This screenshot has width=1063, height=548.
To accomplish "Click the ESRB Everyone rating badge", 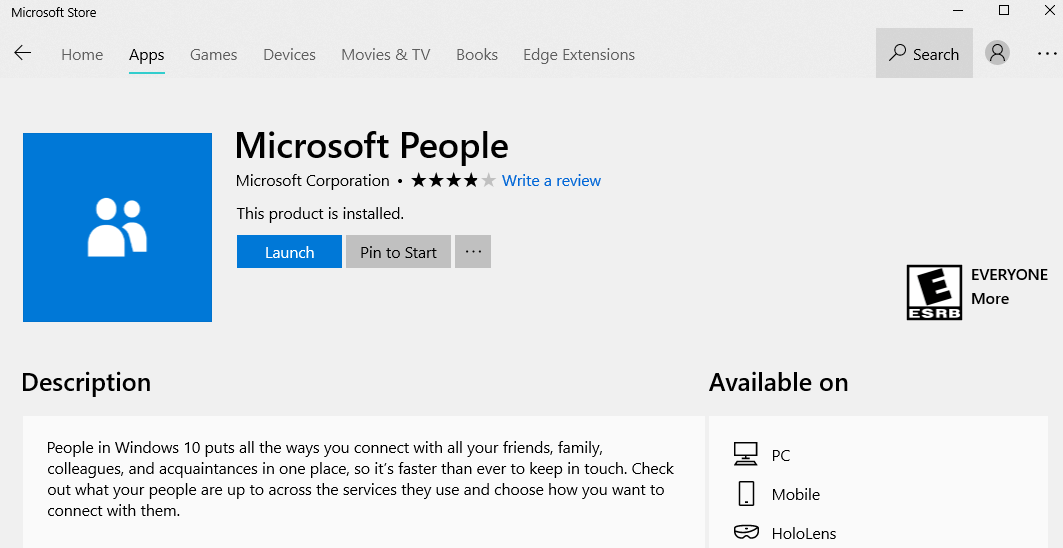I will 934,292.
